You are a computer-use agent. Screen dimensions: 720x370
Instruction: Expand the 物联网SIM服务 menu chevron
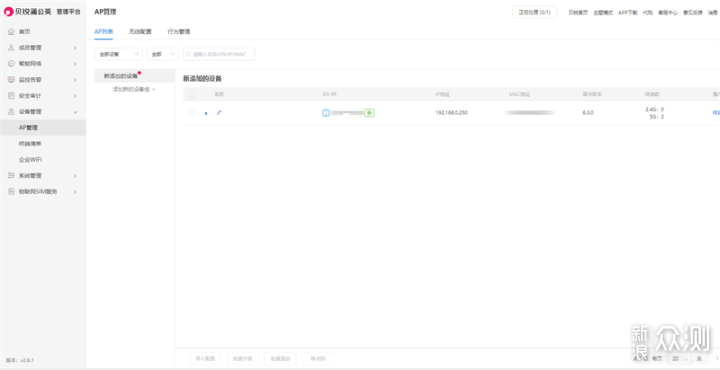point(75,191)
